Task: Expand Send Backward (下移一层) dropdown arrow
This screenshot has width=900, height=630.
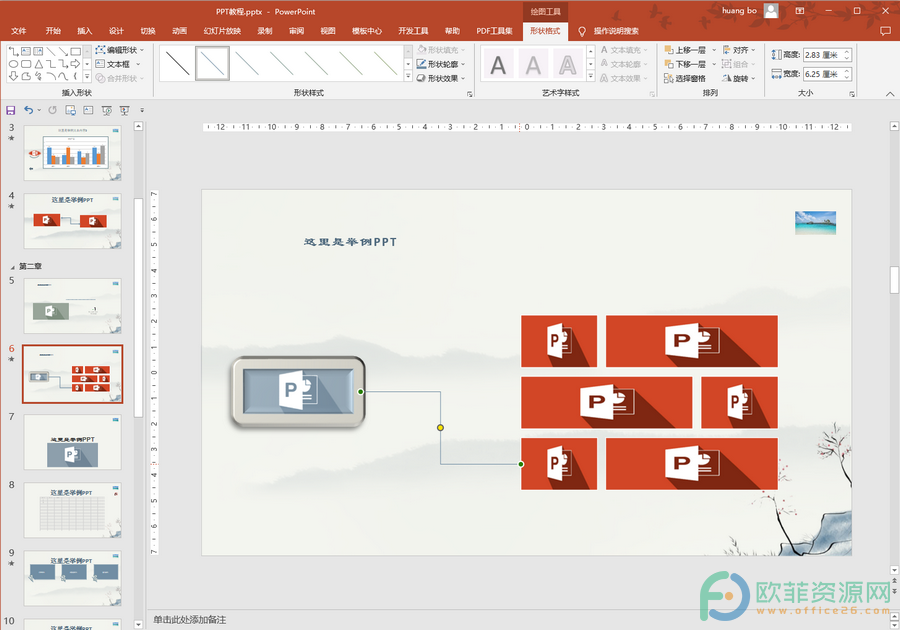Action: 714,64
